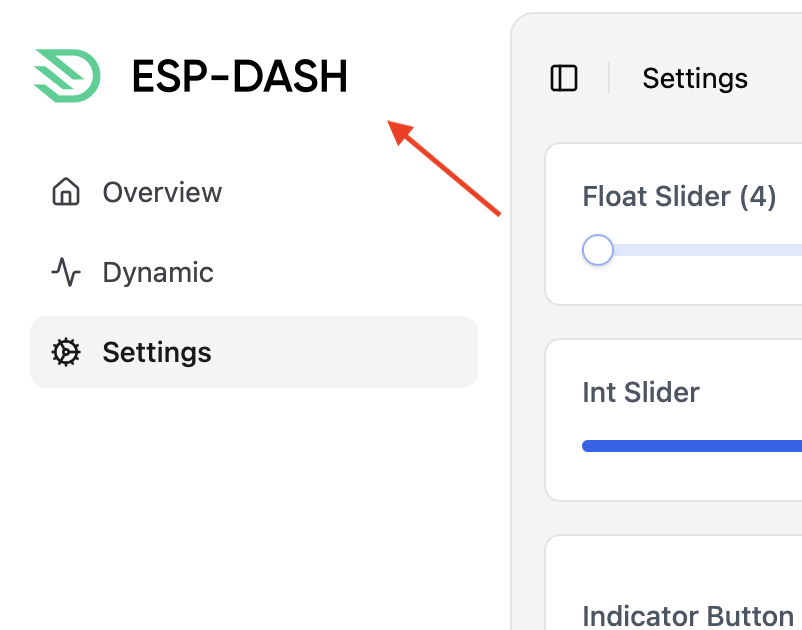This screenshot has width=802, height=630.
Task: Click the Float Slider track
Action: point(706,250)
